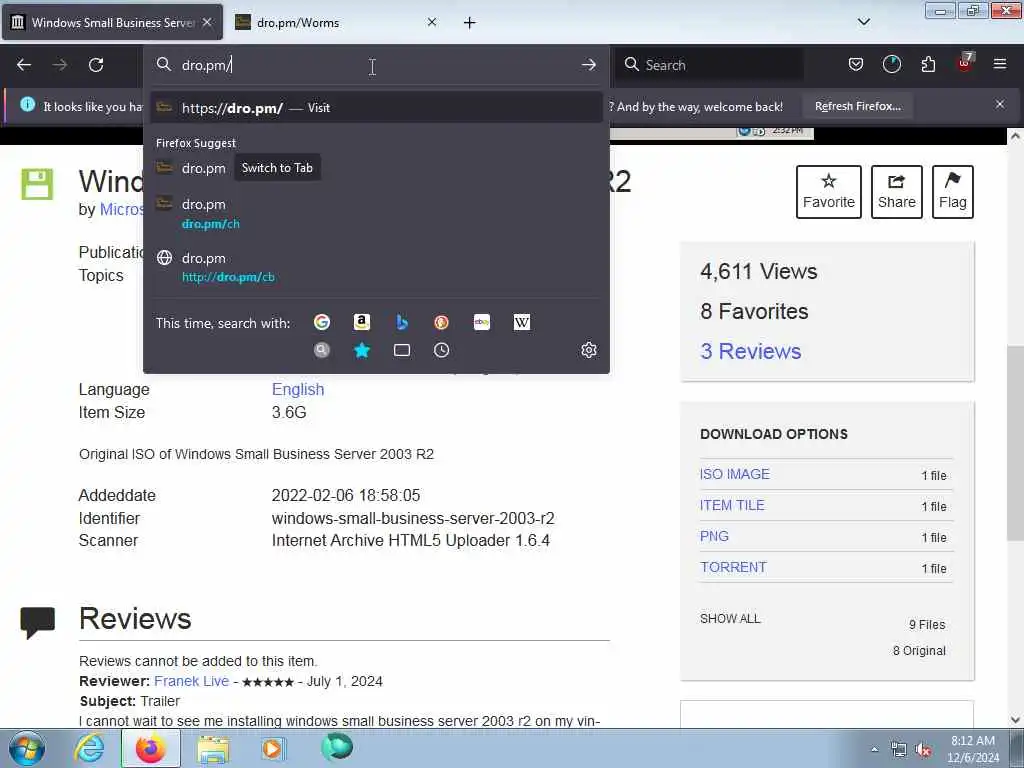
Task: Search in Bookmarks star icon
Action: 362,350
